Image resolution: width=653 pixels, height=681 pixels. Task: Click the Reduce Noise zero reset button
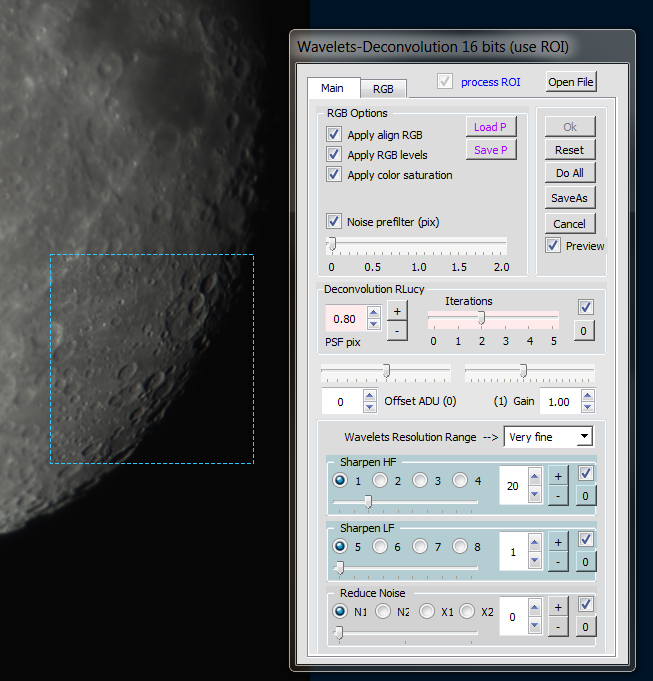[x=586, y=627]
